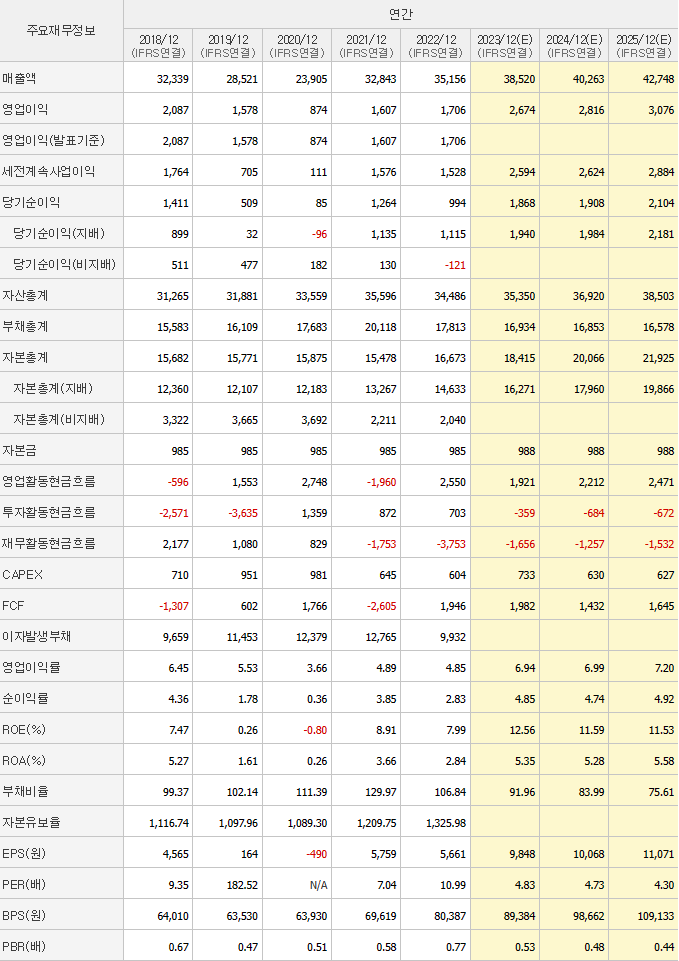Select the BPS(원) row label
This screenshot has width=679, height=961.
click(24, 915)
